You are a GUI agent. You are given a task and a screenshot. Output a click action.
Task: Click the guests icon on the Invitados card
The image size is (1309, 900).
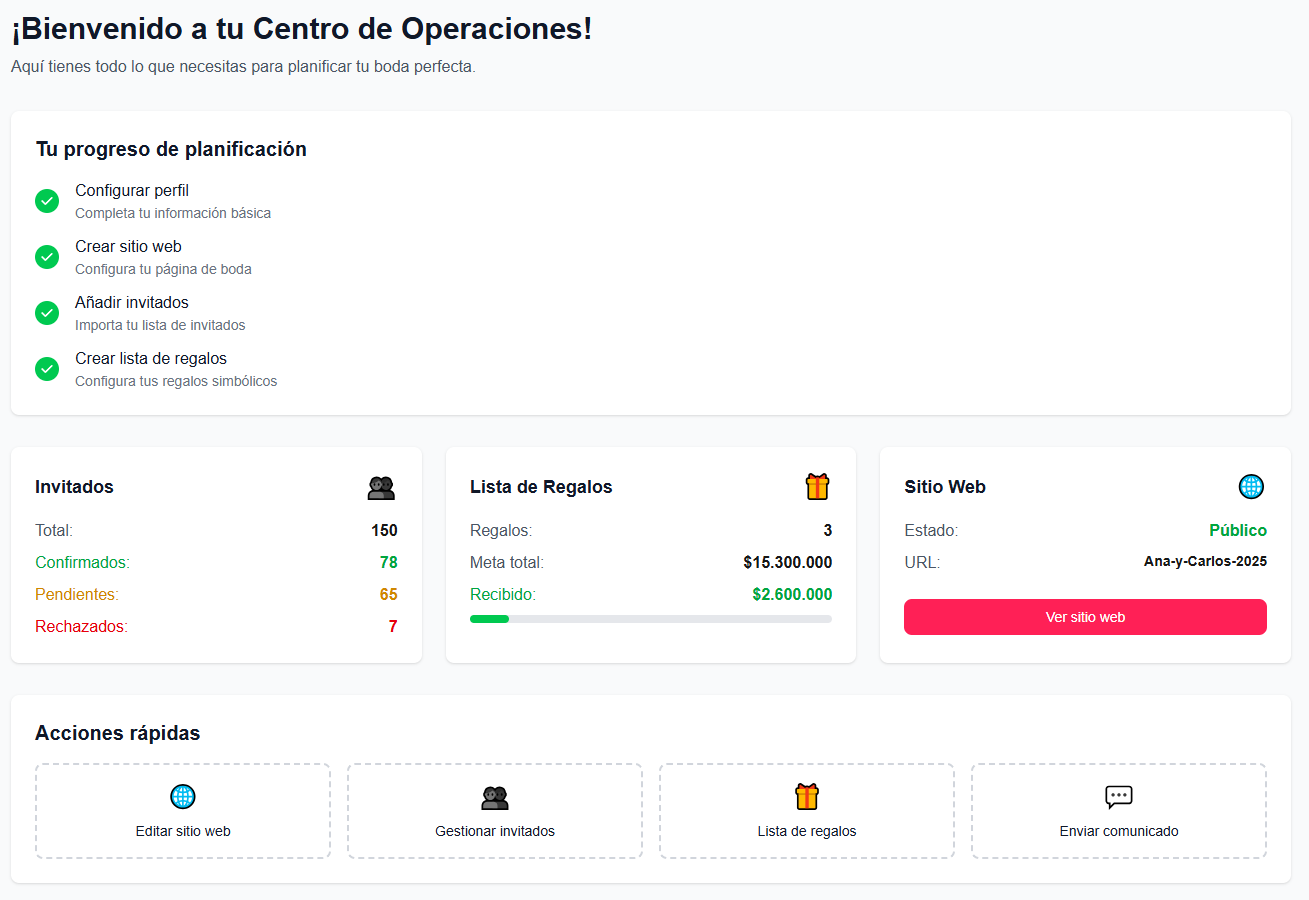tap(383, 487)
